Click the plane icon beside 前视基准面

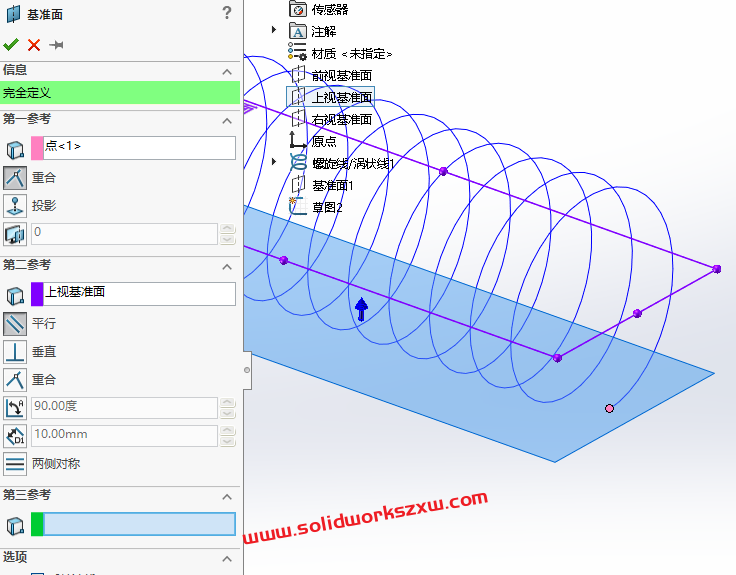click(298, 74)
